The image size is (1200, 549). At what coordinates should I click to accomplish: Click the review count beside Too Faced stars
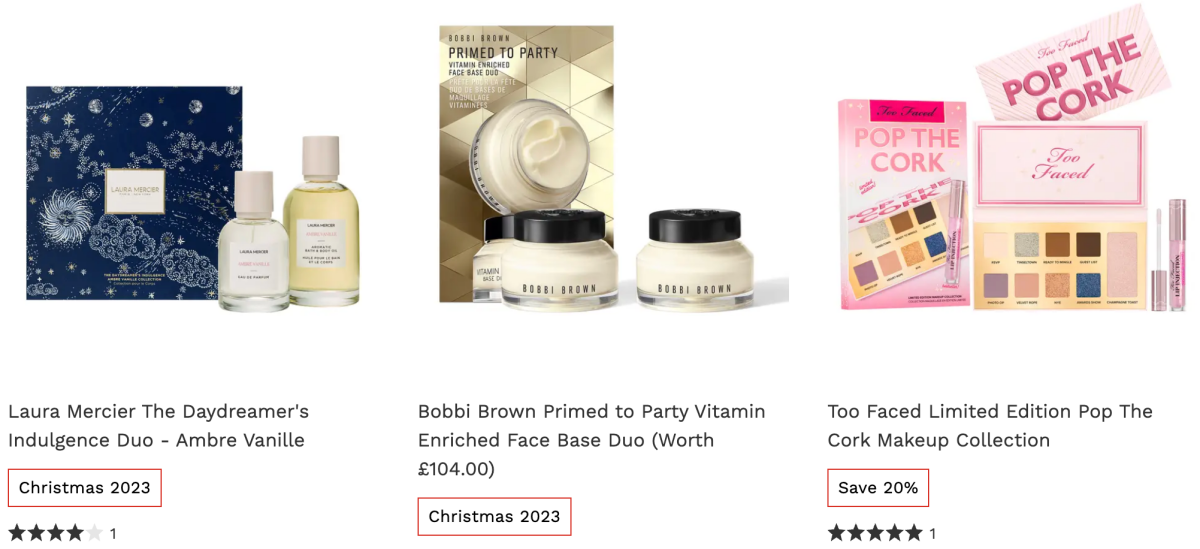click(933, 534)
